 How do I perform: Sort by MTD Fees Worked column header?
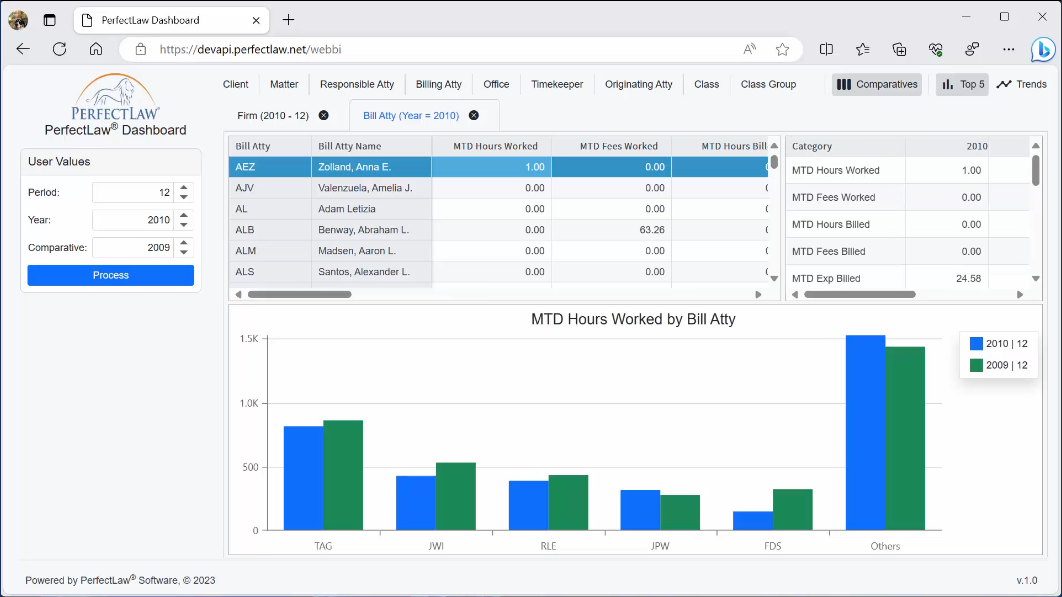(x=618, y=147)
